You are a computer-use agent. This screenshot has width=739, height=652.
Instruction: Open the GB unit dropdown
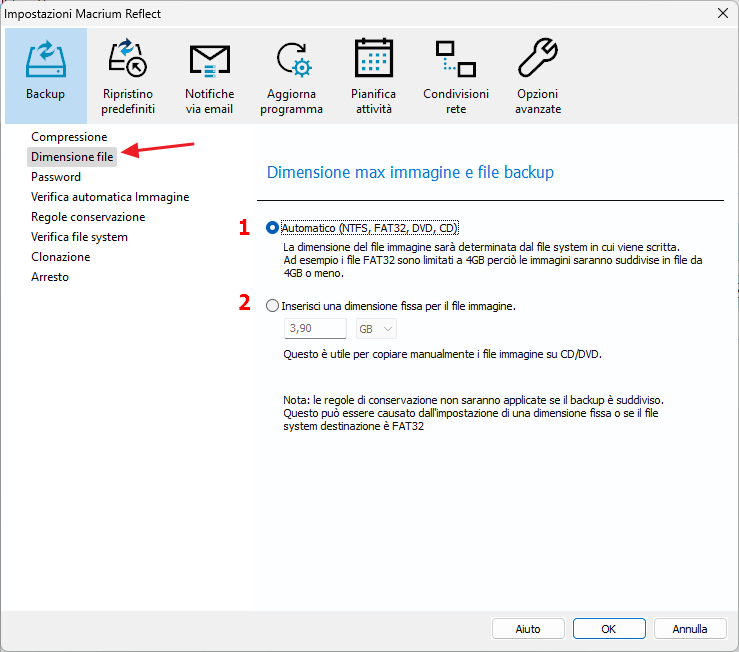(x=376, y=329)
